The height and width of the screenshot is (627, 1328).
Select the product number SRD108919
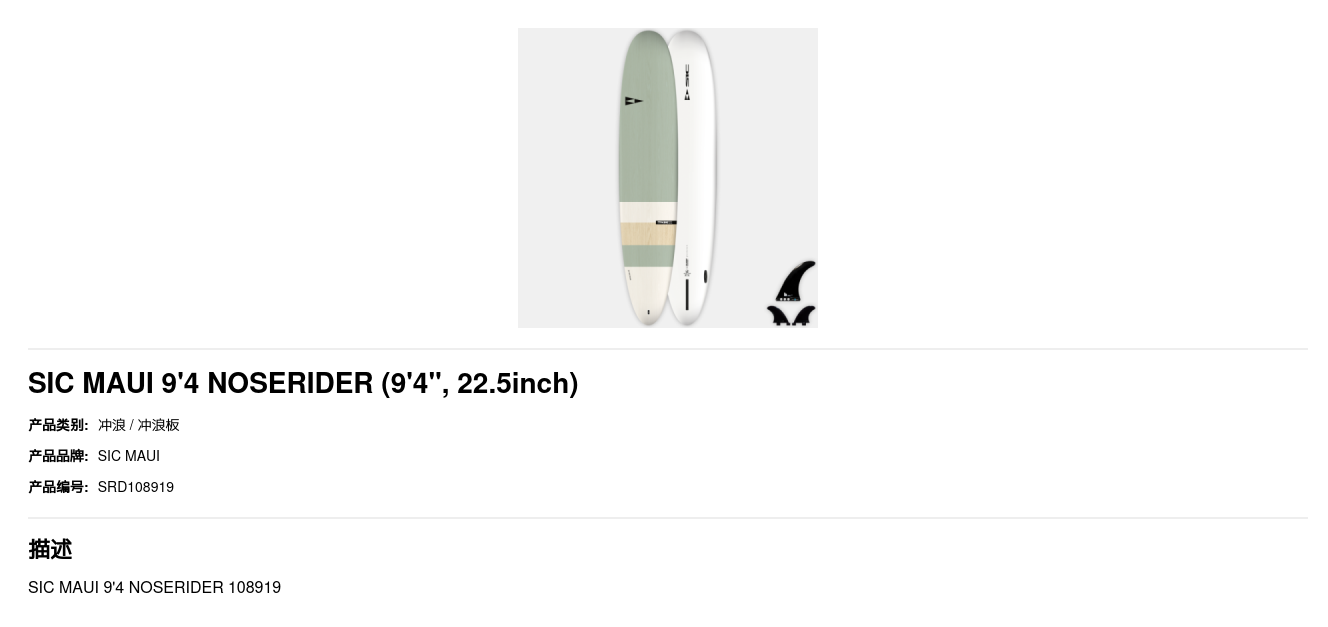pos(136,487)
